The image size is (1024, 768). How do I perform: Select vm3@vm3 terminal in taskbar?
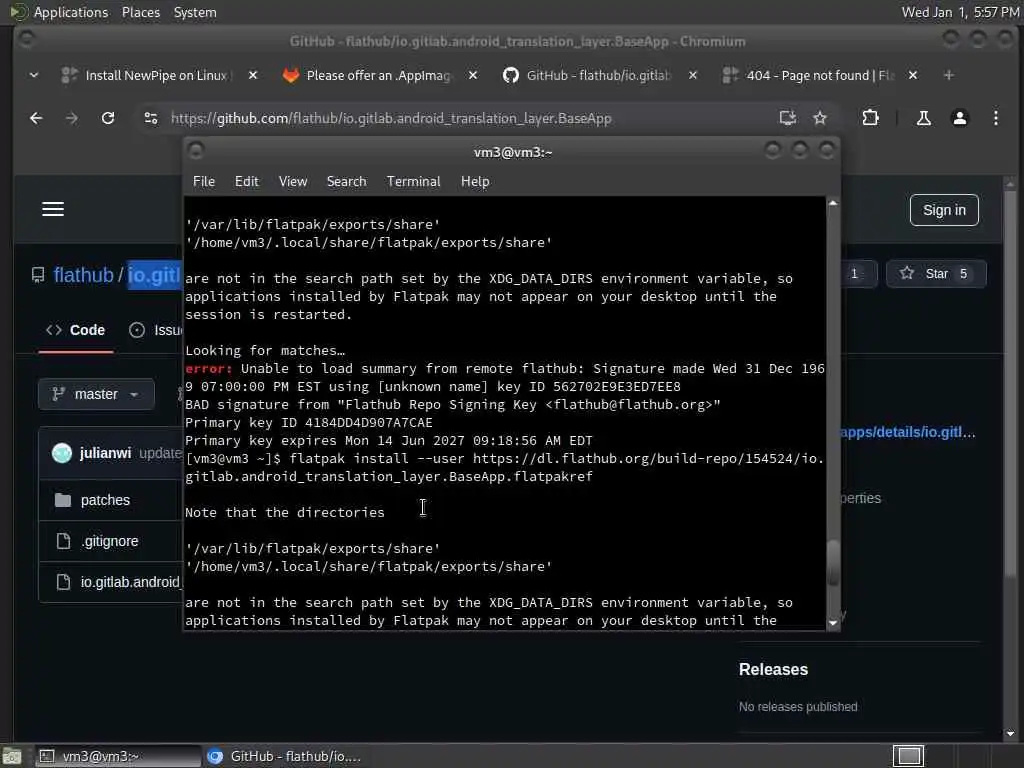click(118, 756)
